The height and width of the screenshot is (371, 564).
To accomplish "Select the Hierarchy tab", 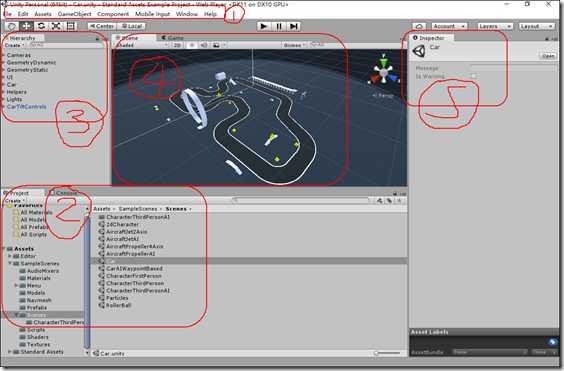I will [x=23, y=38].
